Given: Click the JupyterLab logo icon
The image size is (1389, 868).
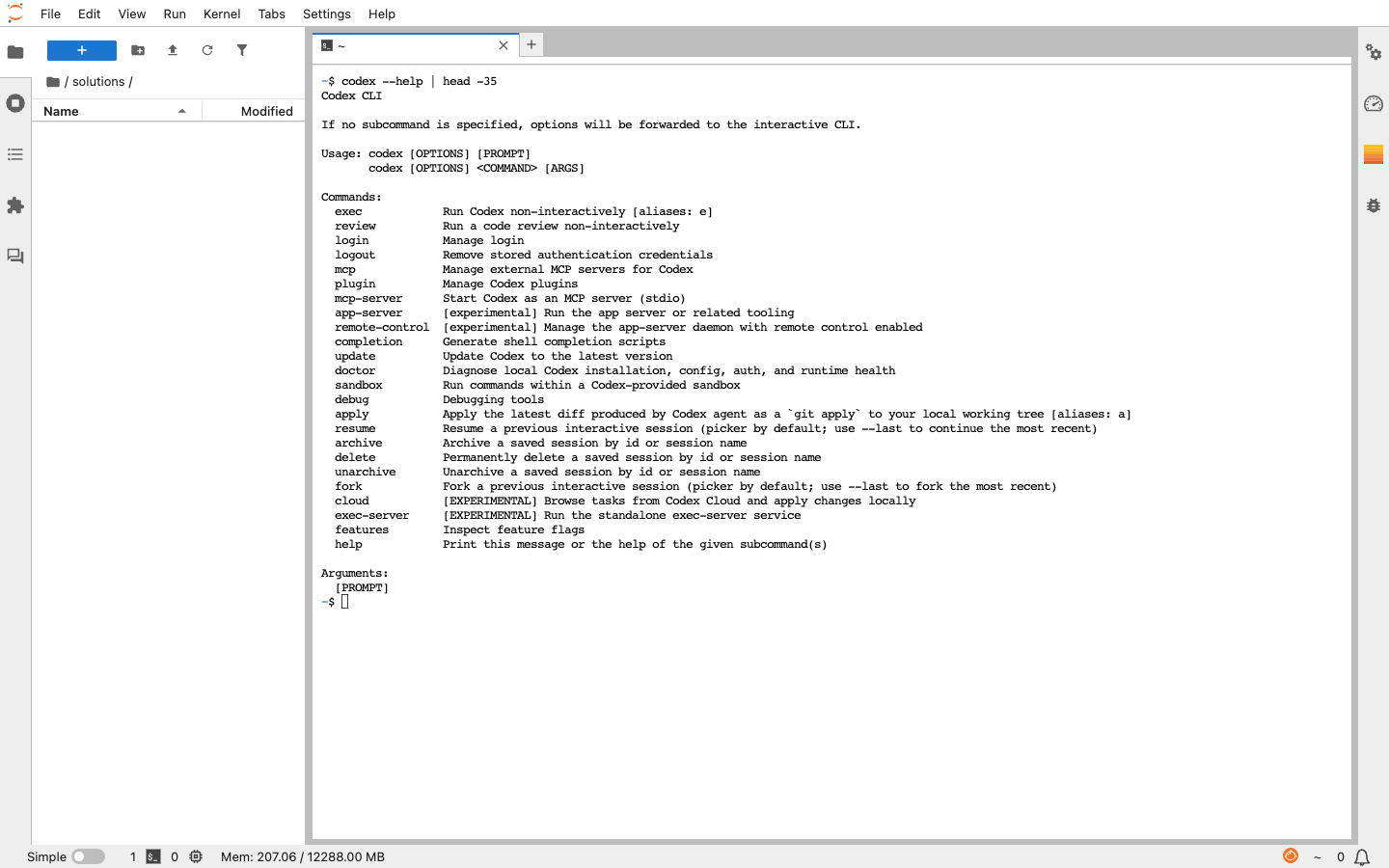Looking at the screenshot, I should point(15,14).
